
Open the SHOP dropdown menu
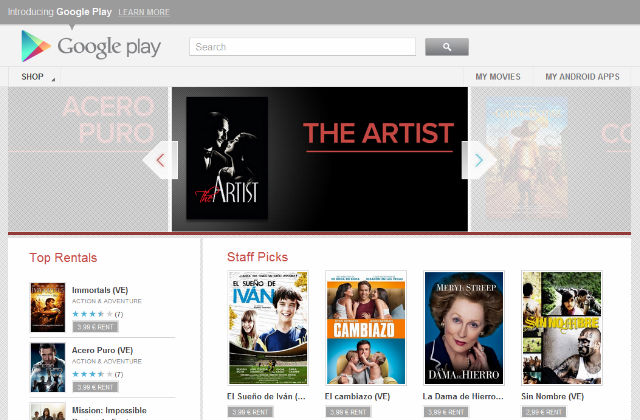pyautogui.click(x=38, y=77)
